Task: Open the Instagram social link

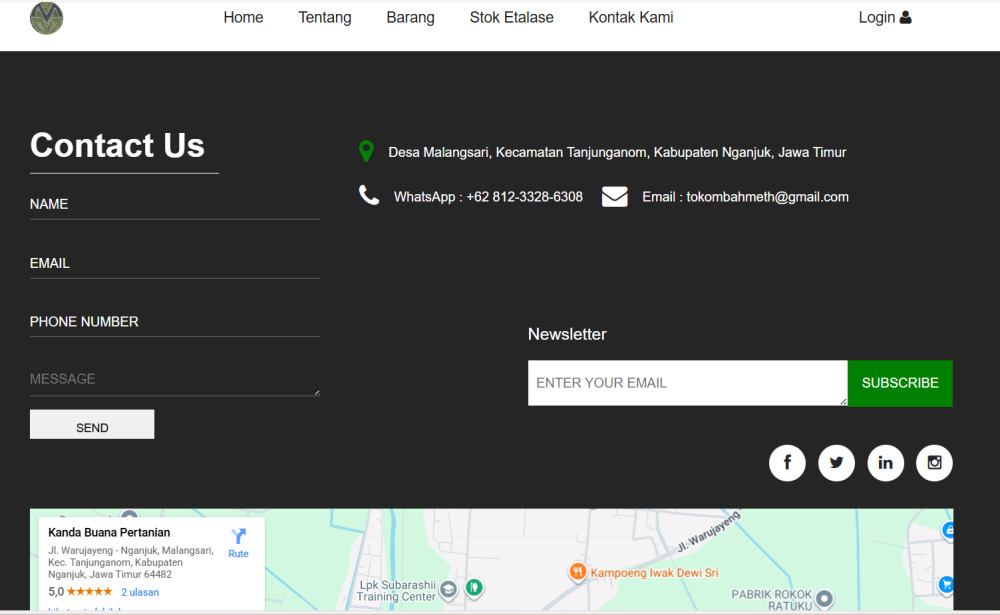Action: pos(934,463)
